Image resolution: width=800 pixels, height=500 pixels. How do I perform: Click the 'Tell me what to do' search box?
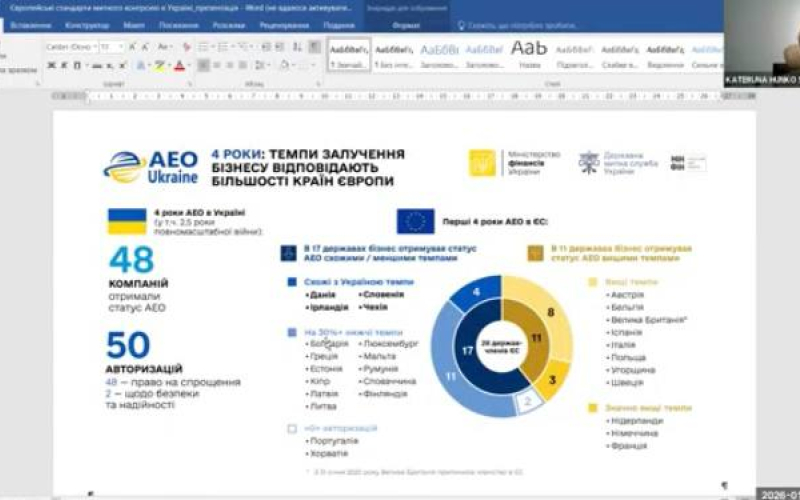point(510,24)
